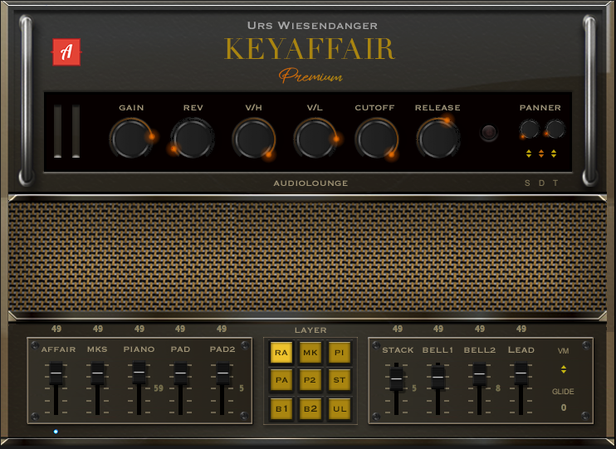
Task: Click the right yellow arrows under PANNER
Action: (554, 154)
